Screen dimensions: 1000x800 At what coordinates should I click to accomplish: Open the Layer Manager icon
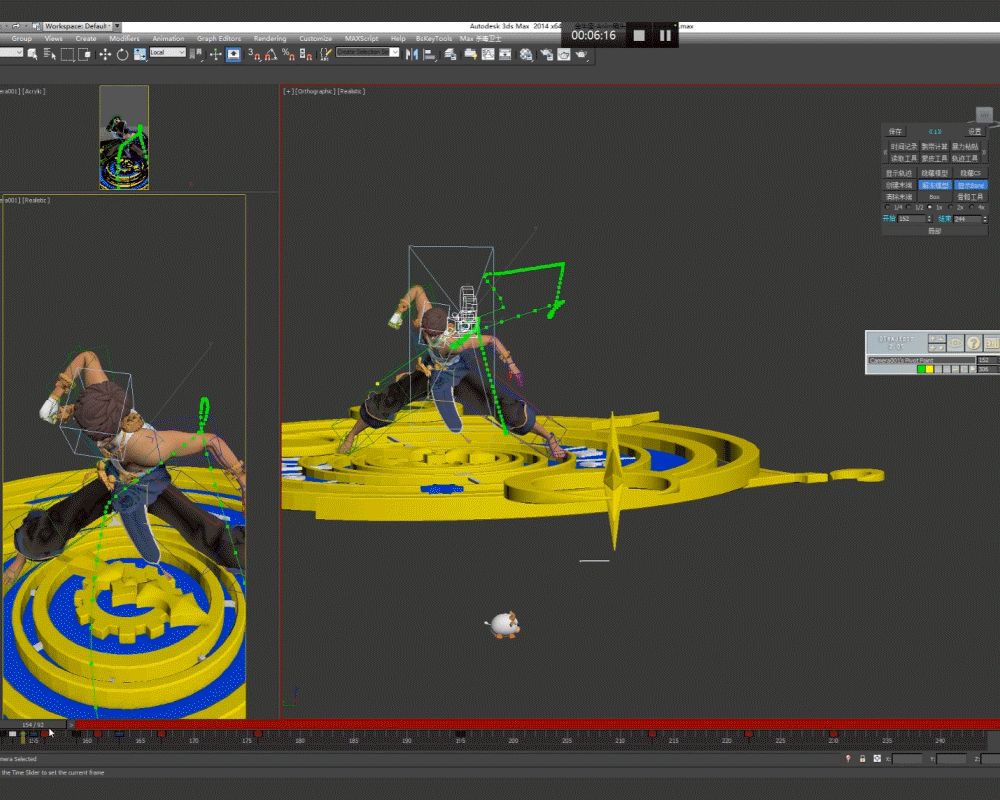coord(450,55)
